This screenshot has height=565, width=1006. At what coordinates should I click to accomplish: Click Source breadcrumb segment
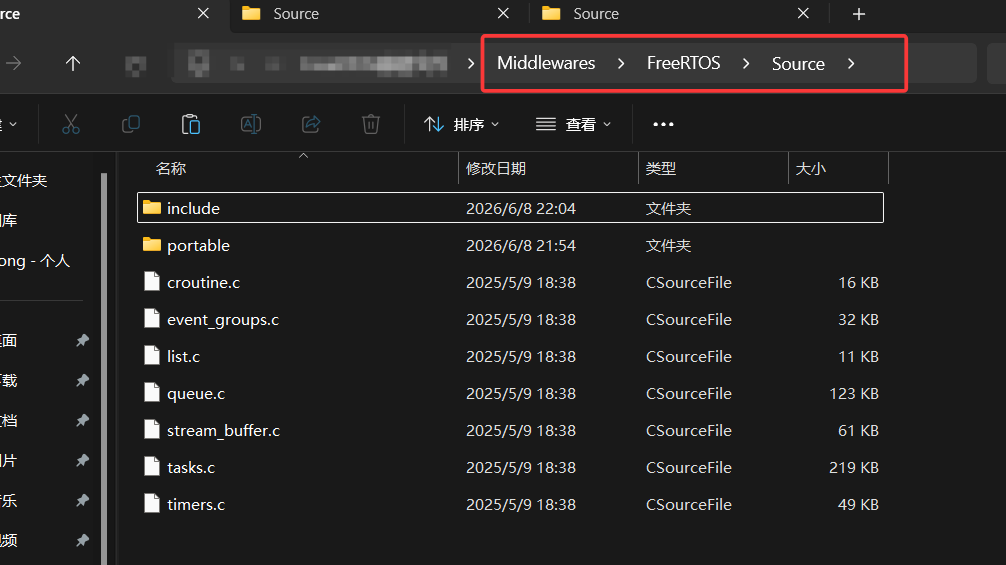coord(798,63)
